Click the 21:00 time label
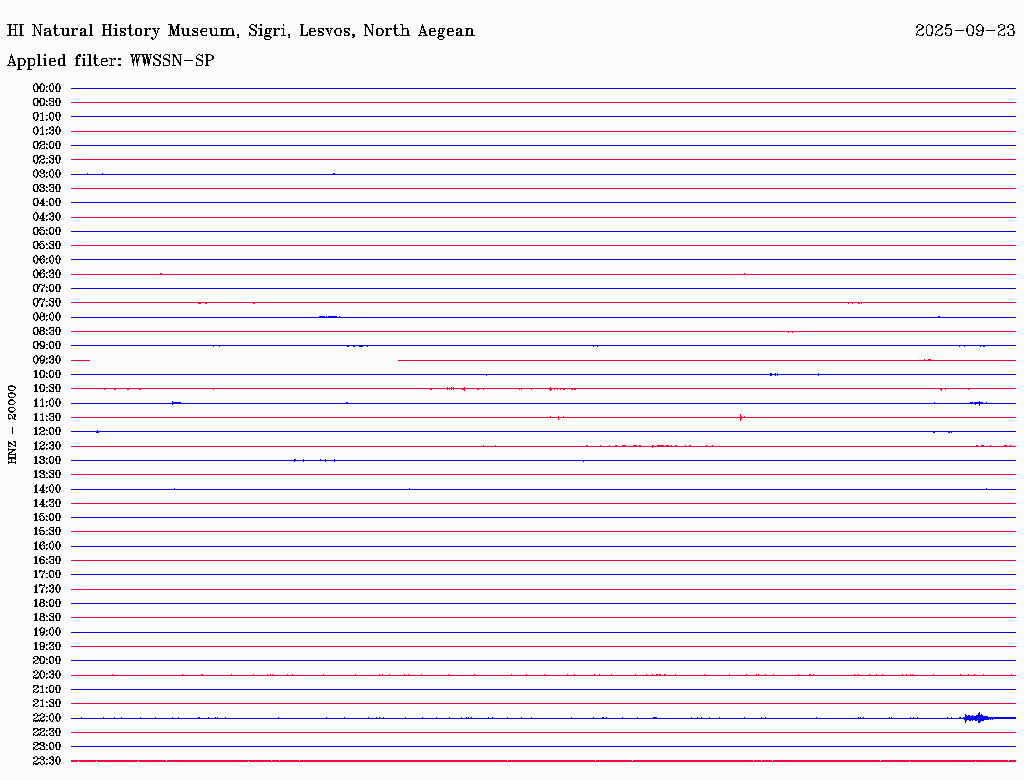1024x780 pixels. (47, 689)
